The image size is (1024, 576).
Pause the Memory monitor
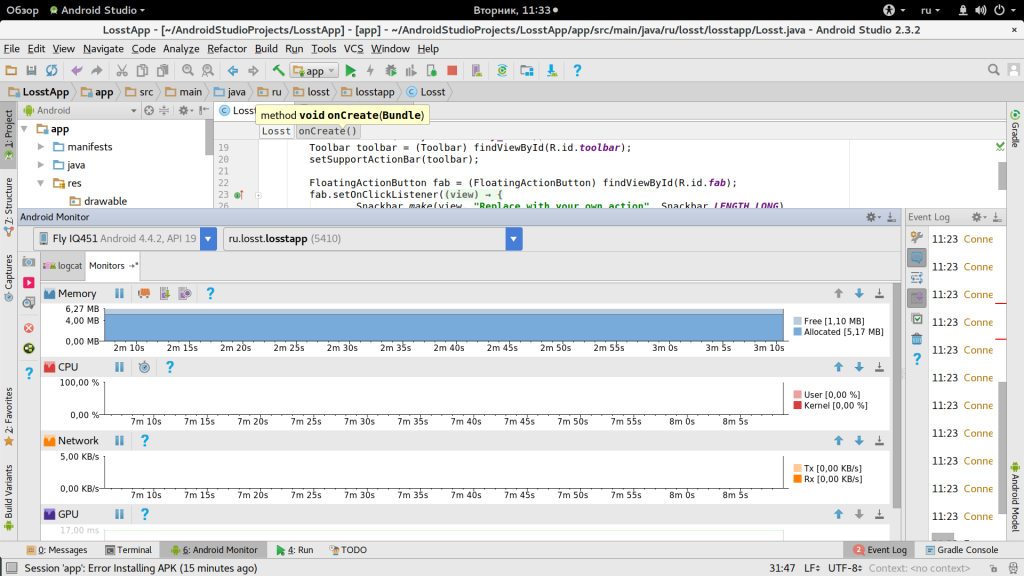[x=119, y=294]
